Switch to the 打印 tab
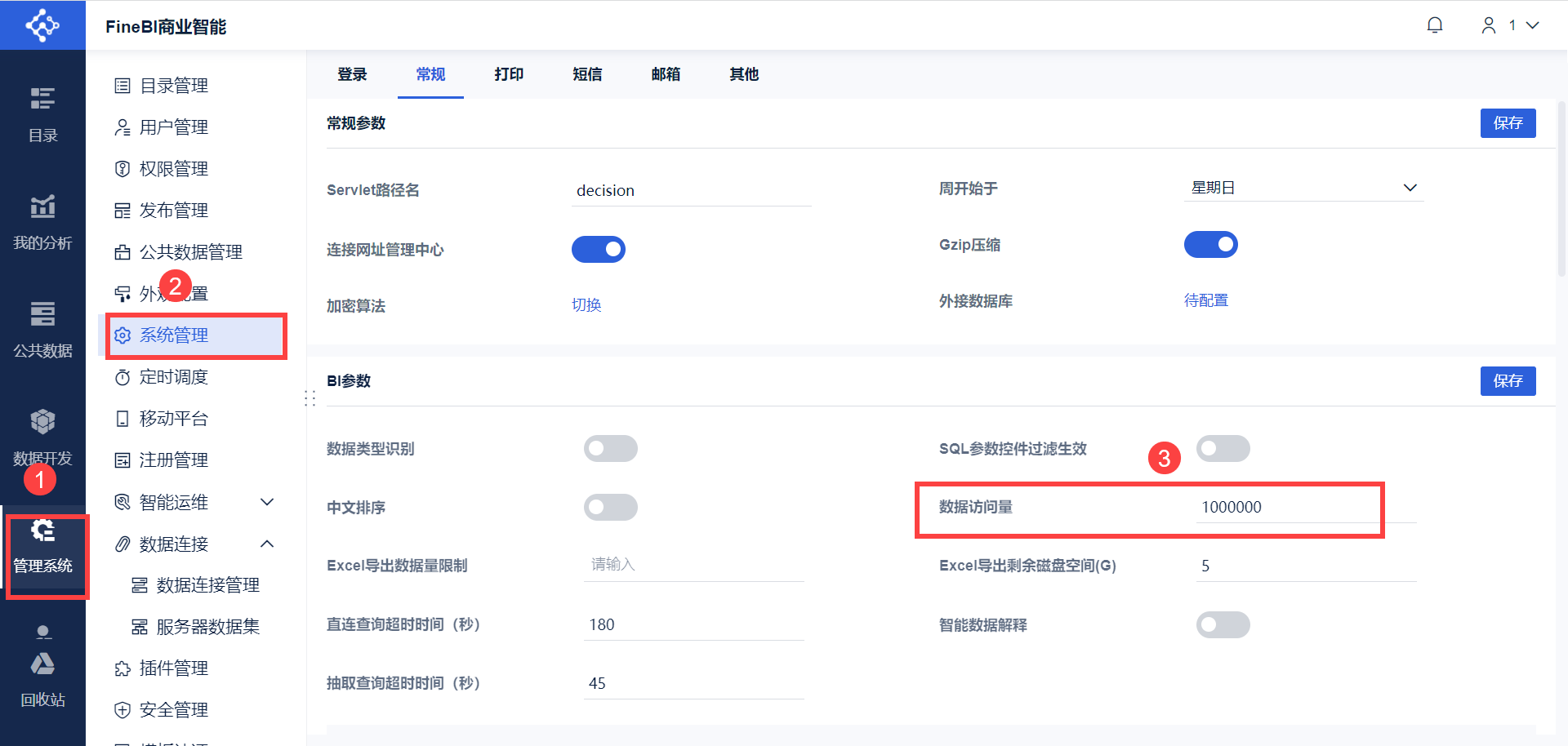 coord(509,74)
